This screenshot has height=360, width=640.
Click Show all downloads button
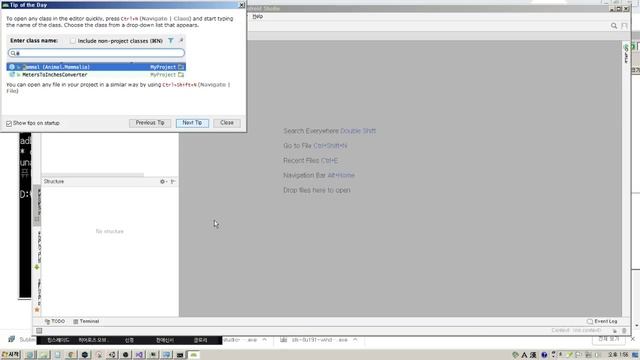point(609,339)
